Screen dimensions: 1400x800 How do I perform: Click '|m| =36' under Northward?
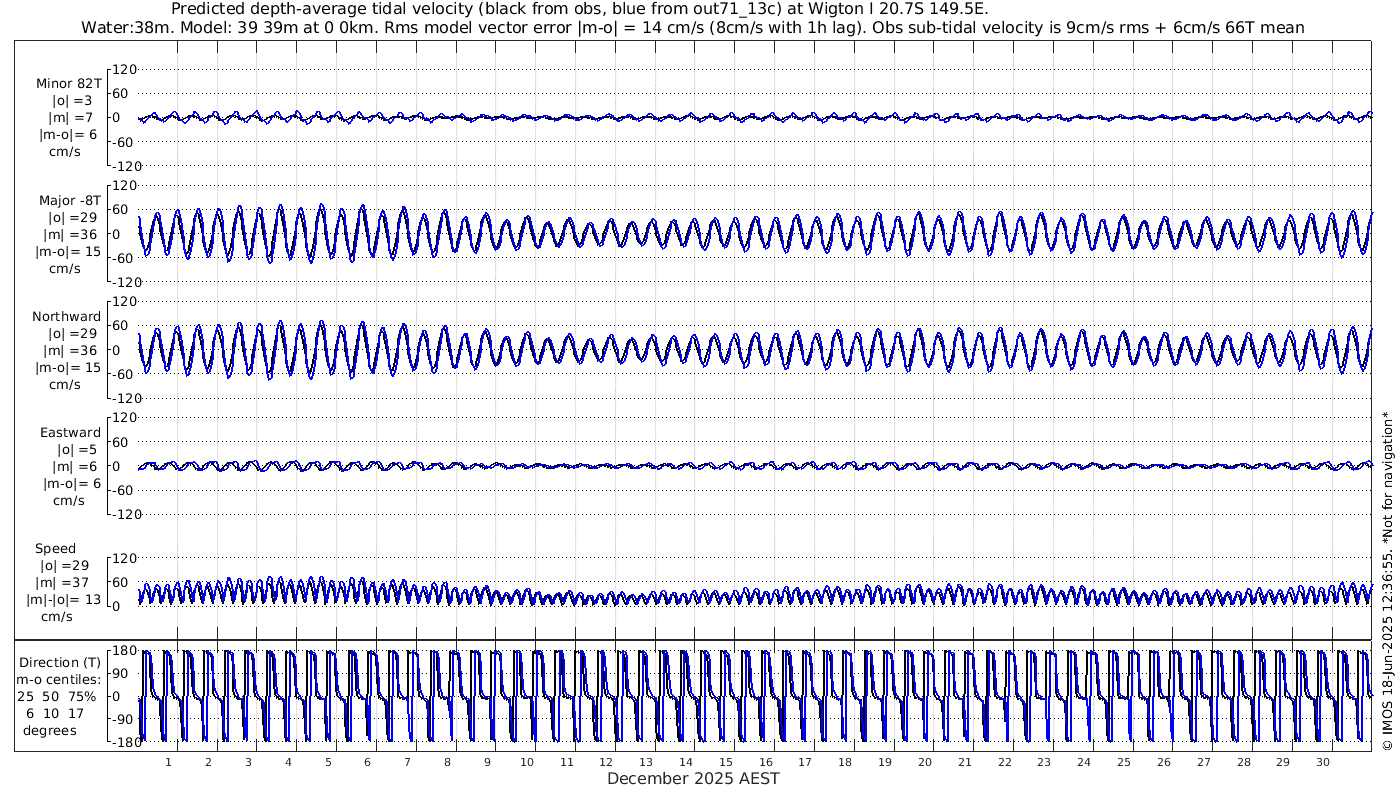[72, 350]
